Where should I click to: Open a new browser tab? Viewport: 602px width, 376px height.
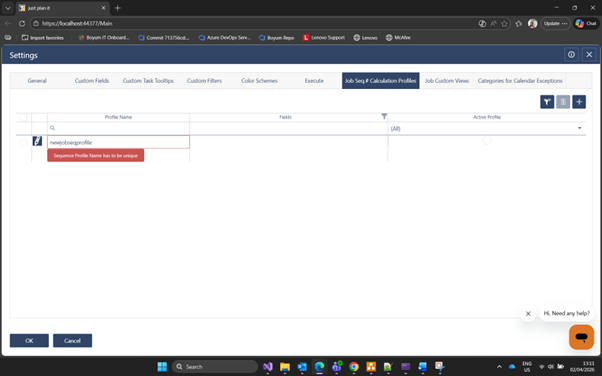(x=118, y=8)
